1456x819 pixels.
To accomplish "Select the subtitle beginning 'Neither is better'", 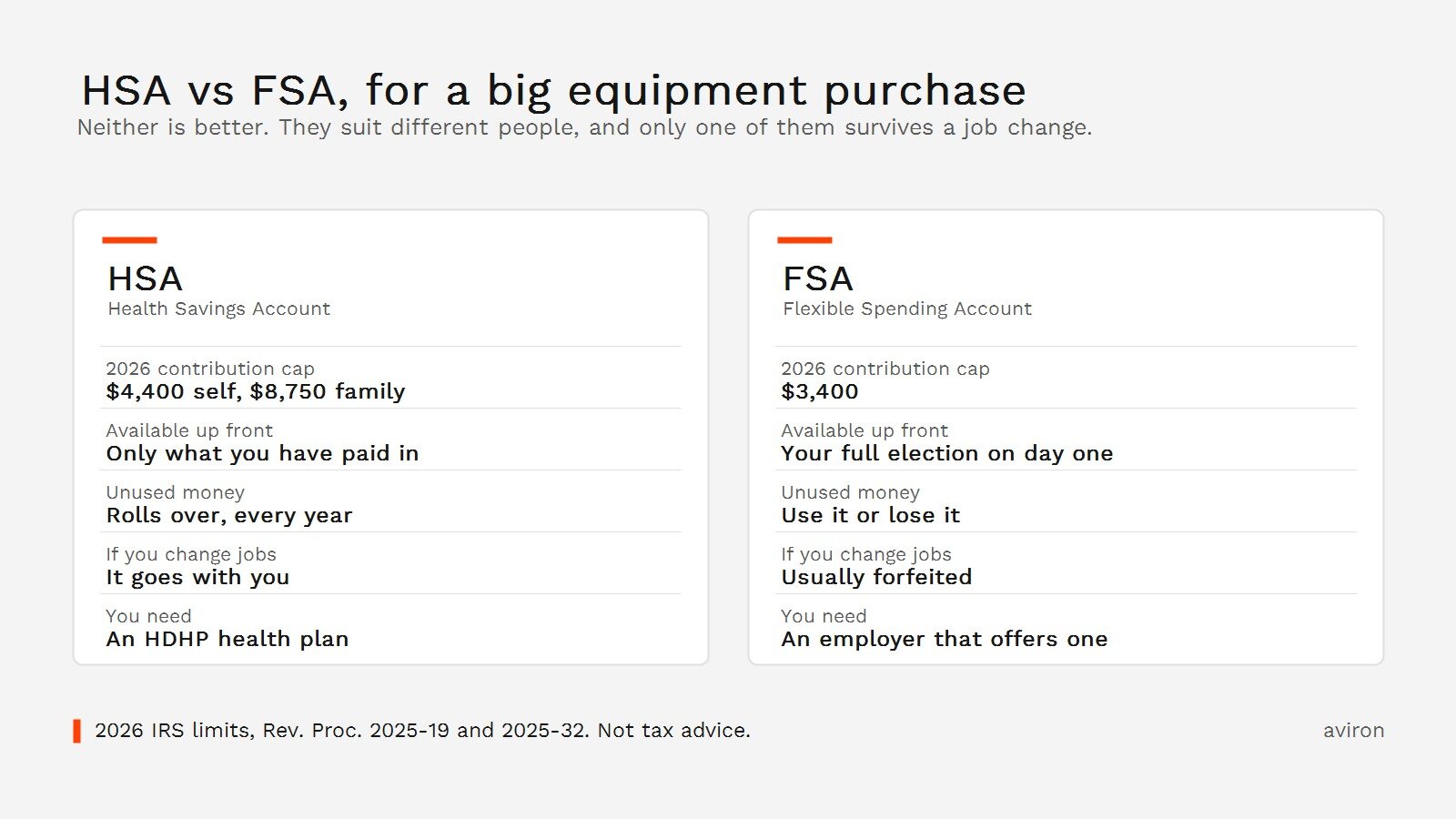I will point(584,127).
